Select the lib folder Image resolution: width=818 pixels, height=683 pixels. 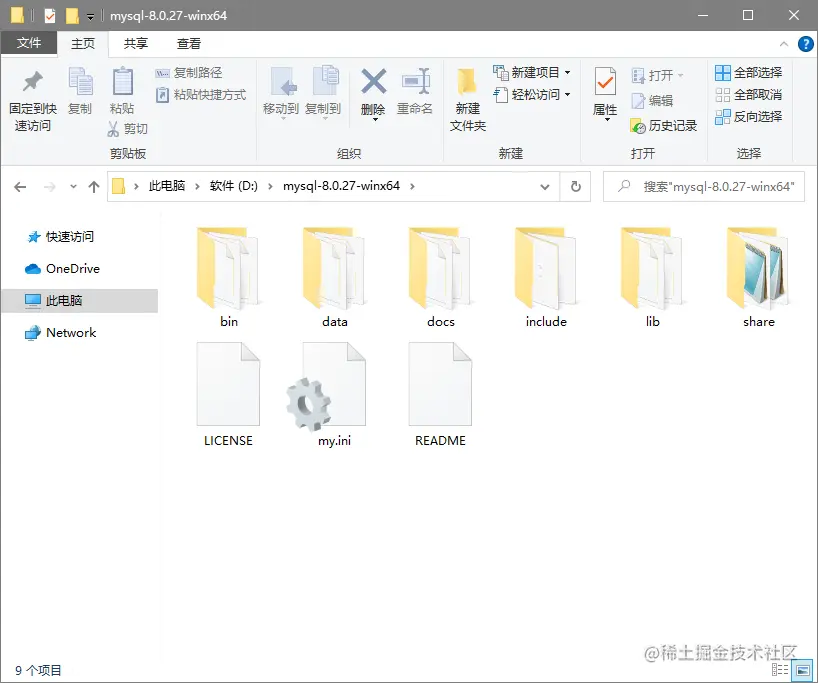(x=652, y=278)
